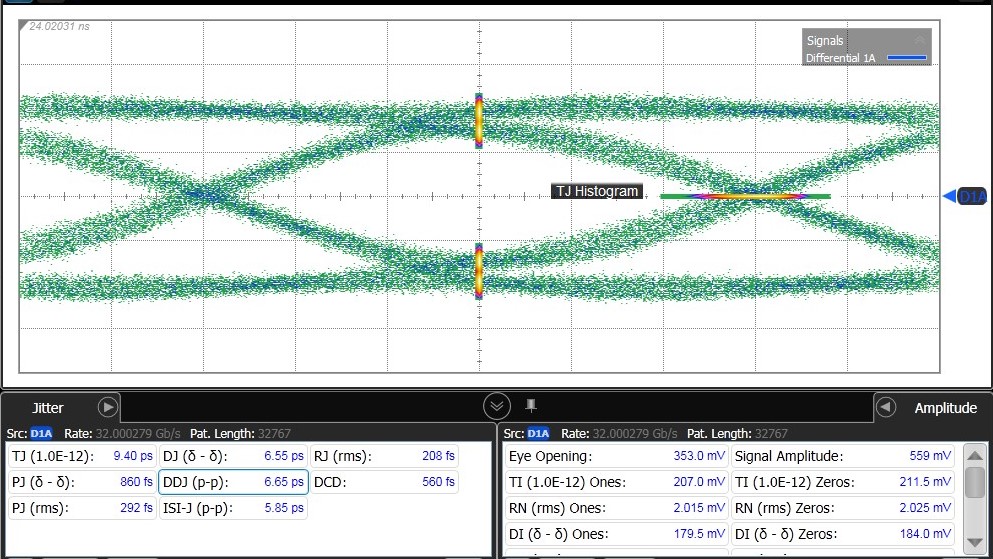993x559 pixels.
Task: Select the DDJ (p-p) measurement field
Action: pos(233,482)
